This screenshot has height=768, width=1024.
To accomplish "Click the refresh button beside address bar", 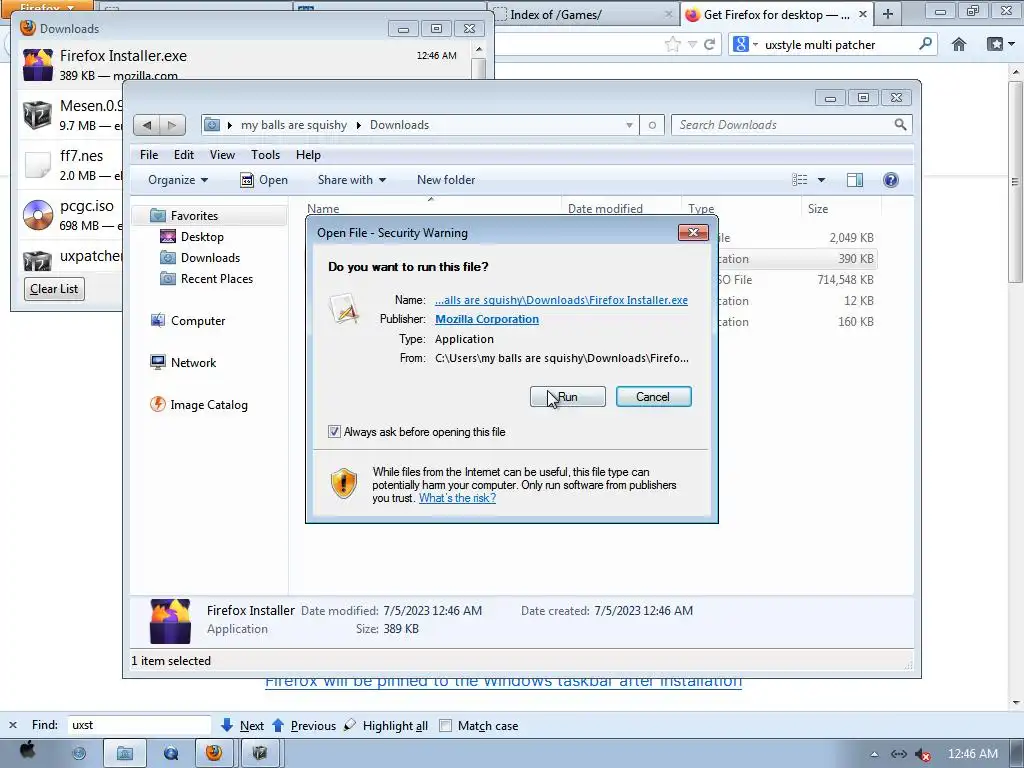I will pyautogui.click(x=652, y=125).
